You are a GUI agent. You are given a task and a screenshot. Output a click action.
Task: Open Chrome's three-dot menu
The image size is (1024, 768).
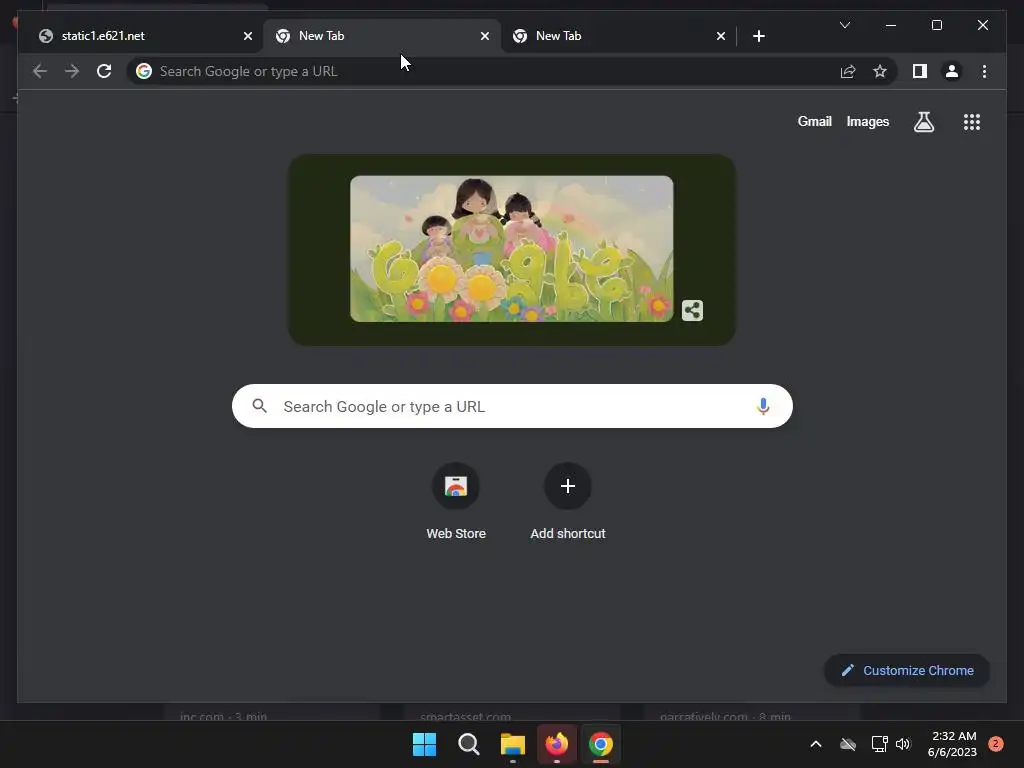[x=984, y=71]
